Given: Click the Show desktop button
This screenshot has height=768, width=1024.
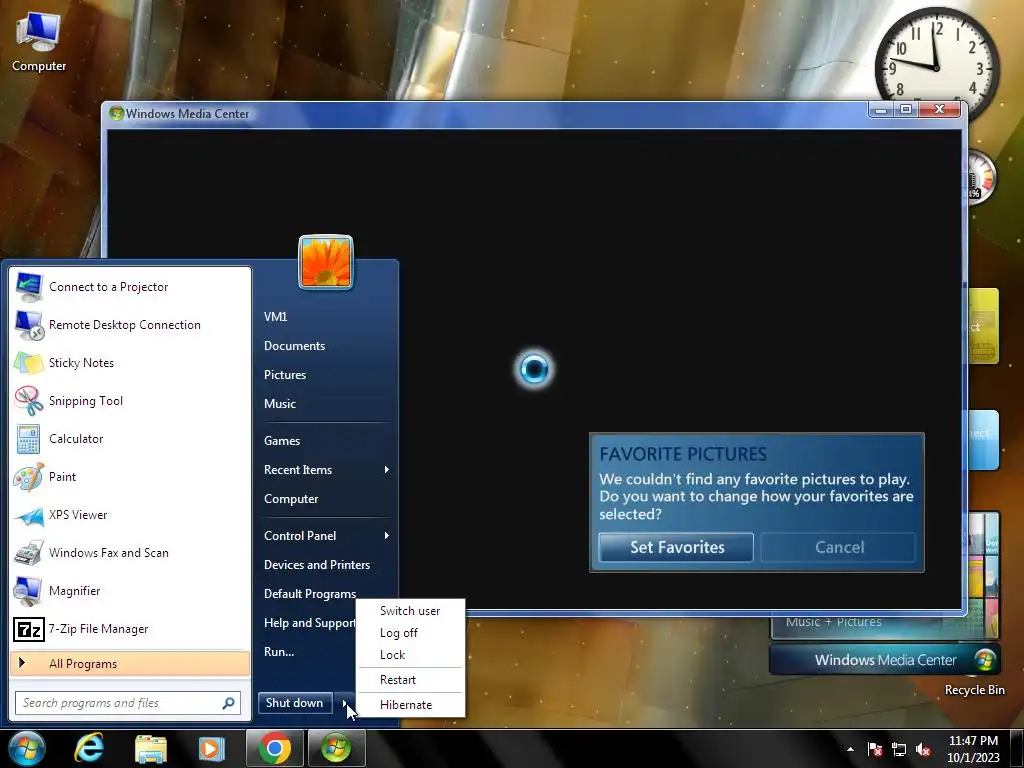Looking at the screenshot, I should (1017, 748).
